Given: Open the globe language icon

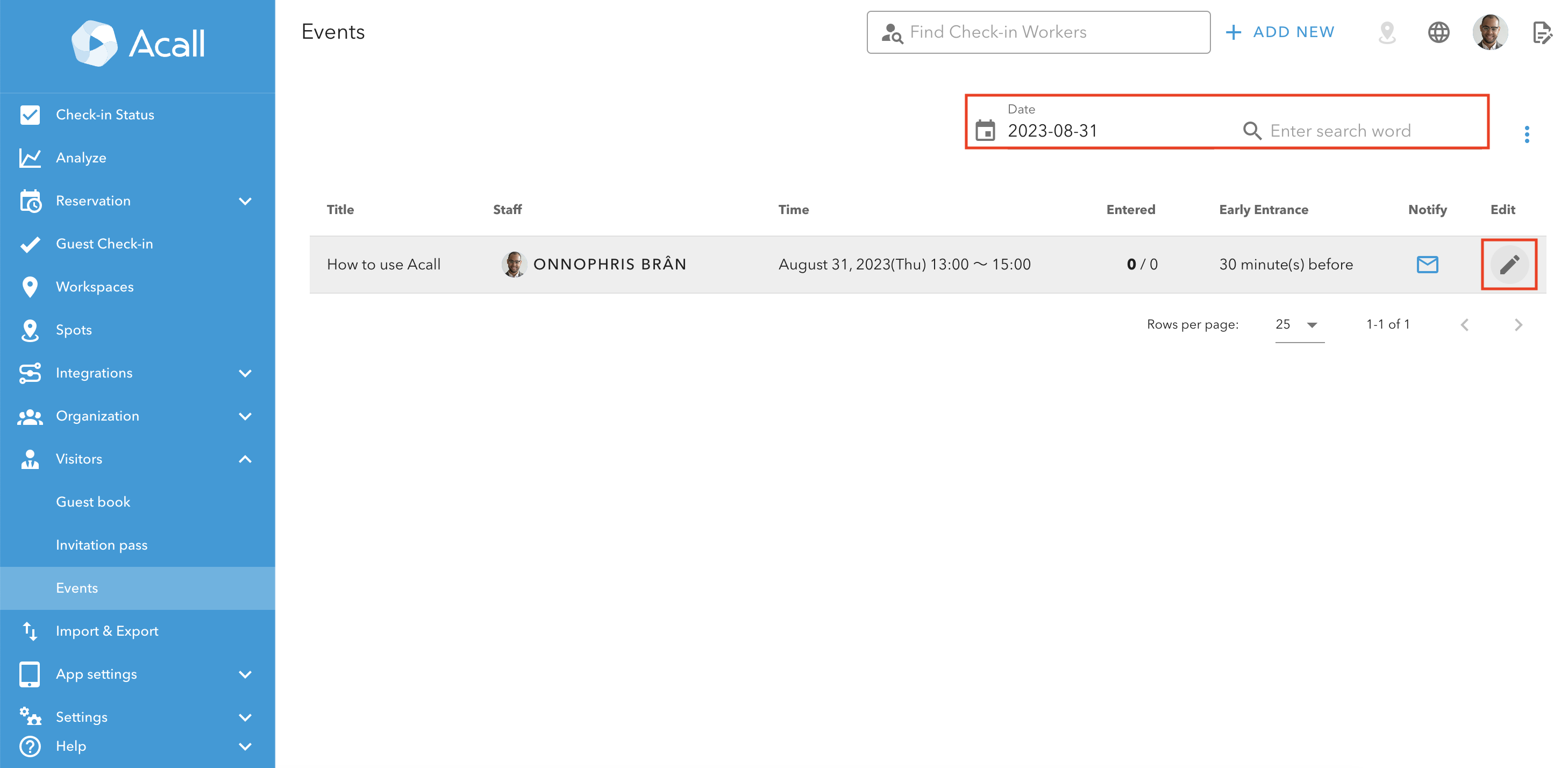Looking at the screenshot, I should [1438, 32].
